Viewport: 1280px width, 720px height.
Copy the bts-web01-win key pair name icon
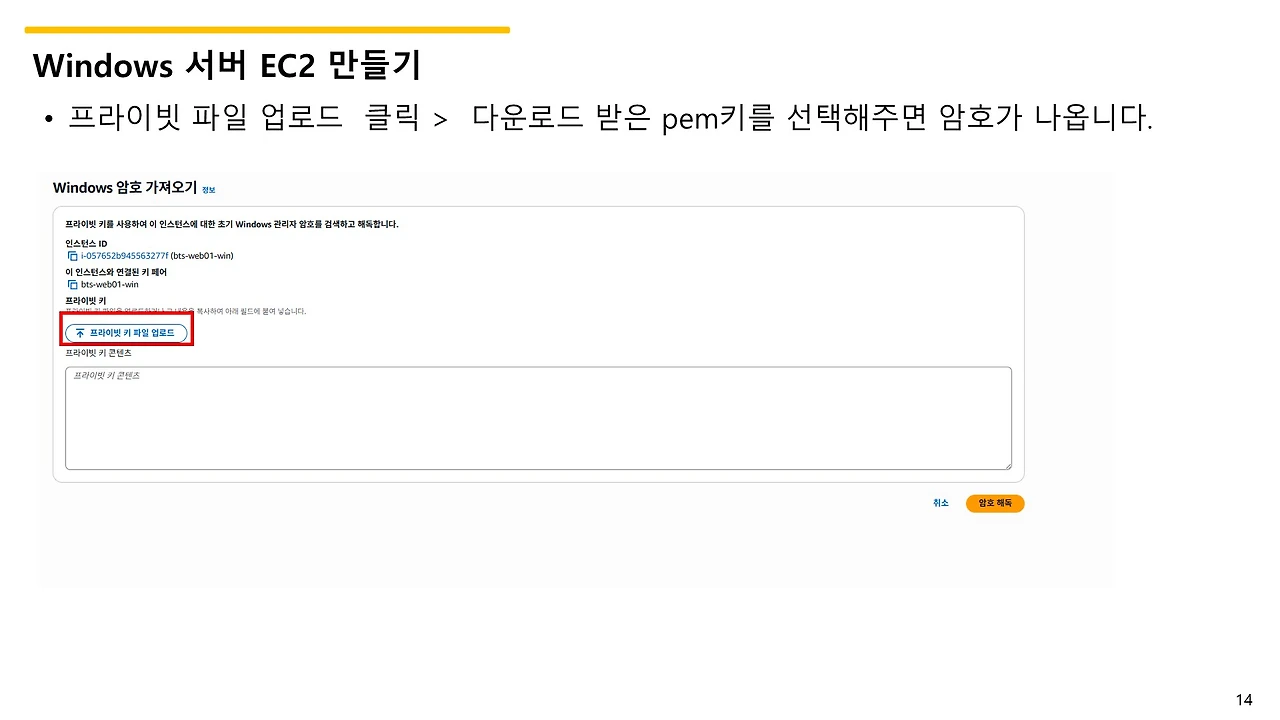pos(72,284)
